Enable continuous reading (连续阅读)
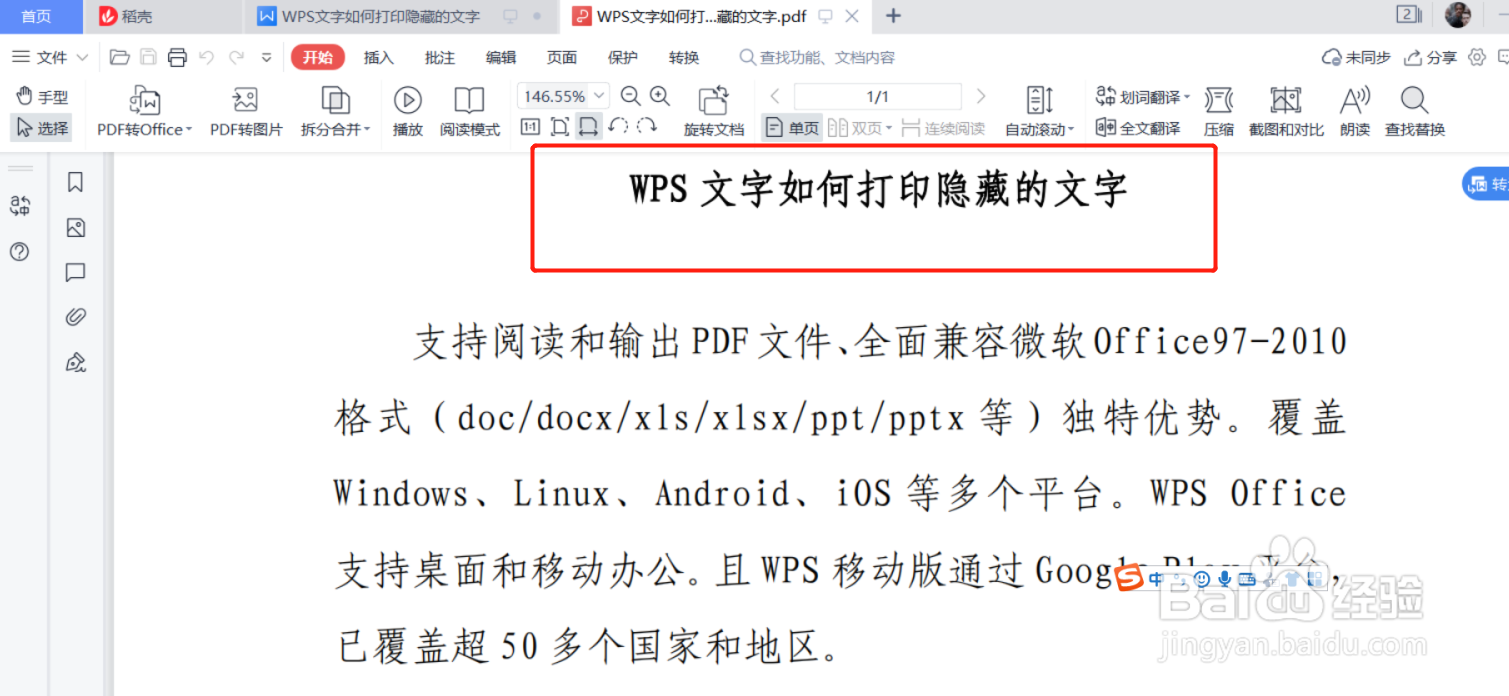The image size is (1509, 696). click(943, 128)
